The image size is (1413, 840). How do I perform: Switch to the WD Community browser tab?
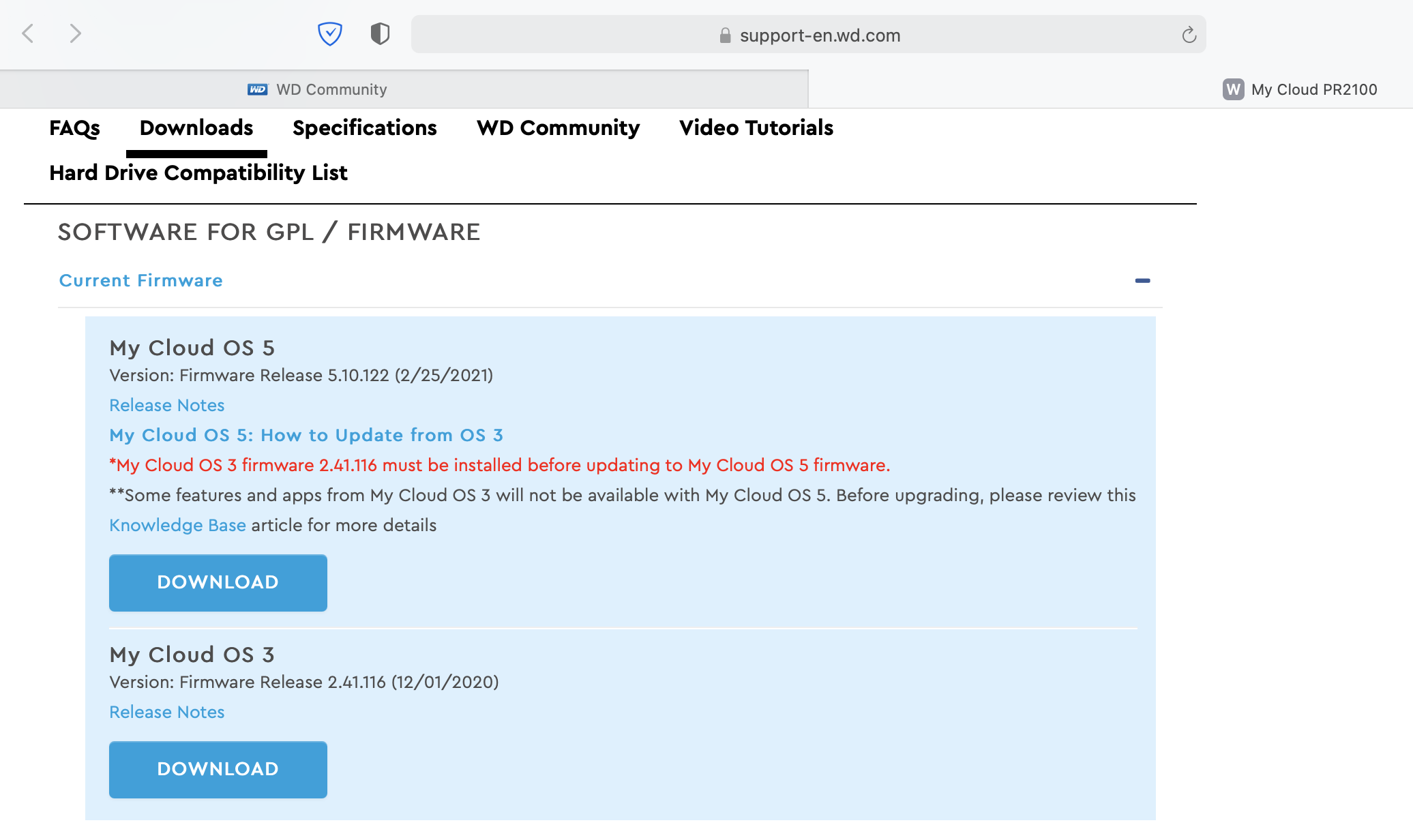[x=404, y=89]
